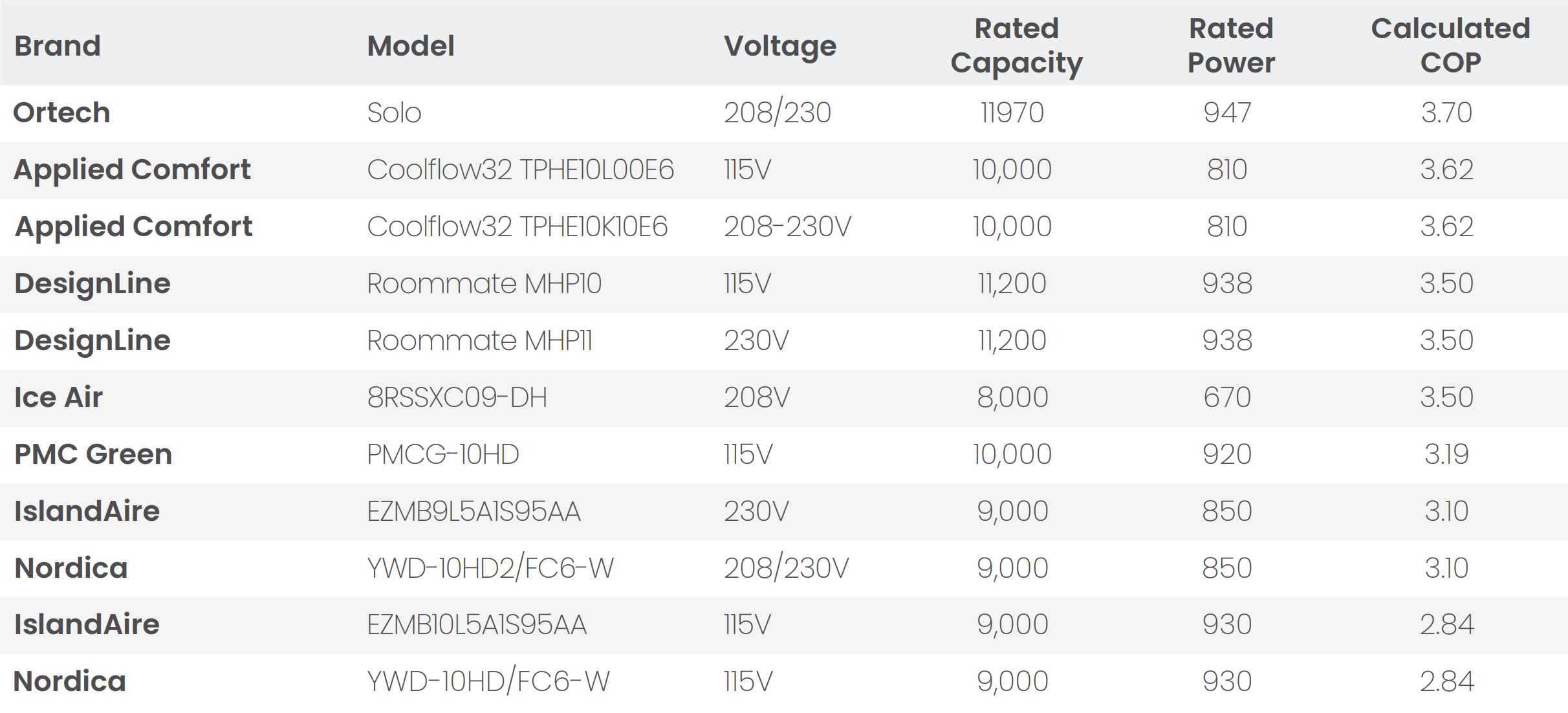
Task: Select the Voltage column header
Action: [x=779, y=46]
